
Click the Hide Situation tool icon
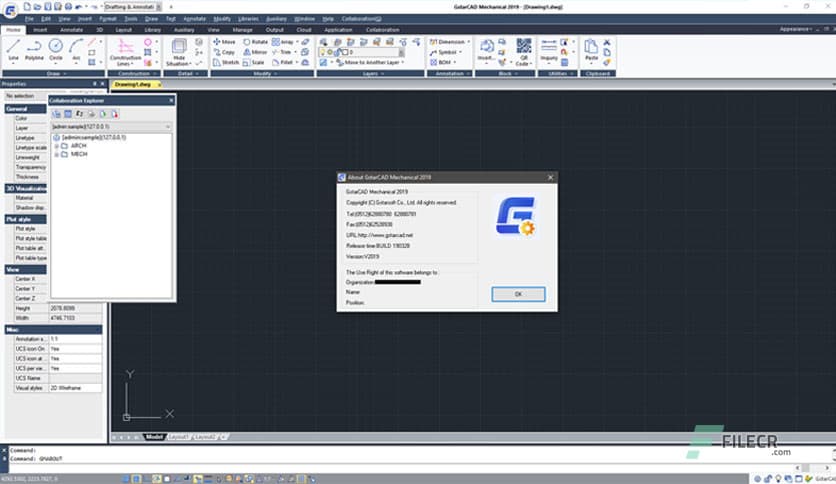pyautogui.click(x=179, y=52)
